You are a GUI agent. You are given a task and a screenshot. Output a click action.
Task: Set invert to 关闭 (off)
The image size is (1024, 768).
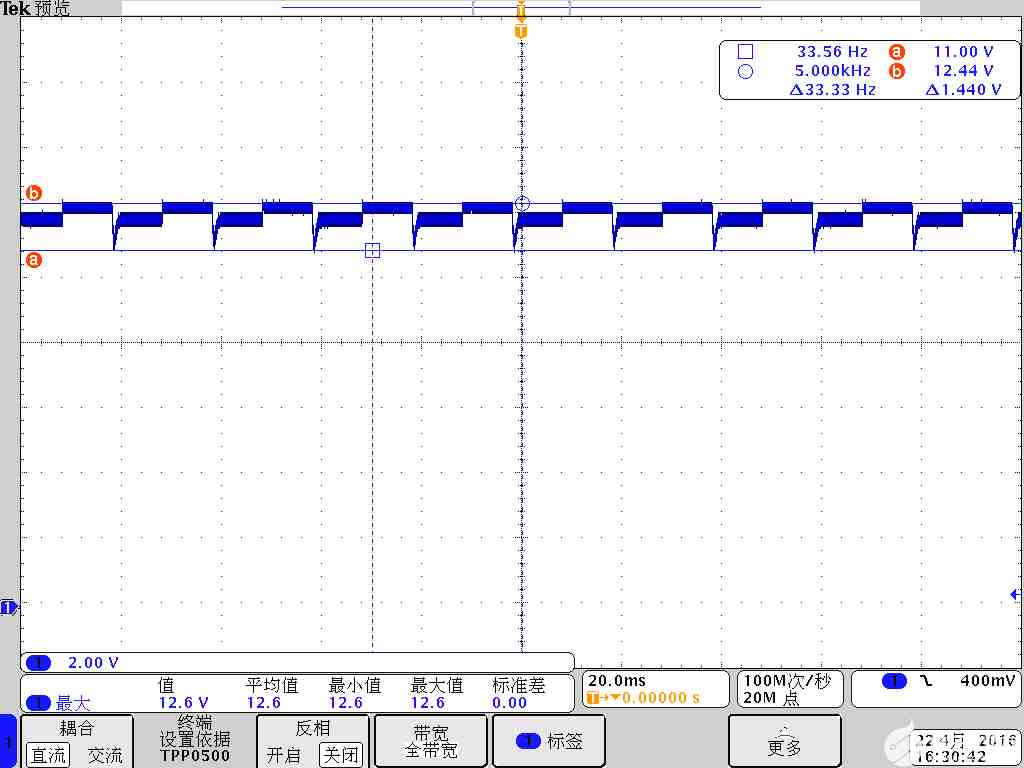pyautogui.click(x=341, y=756)
